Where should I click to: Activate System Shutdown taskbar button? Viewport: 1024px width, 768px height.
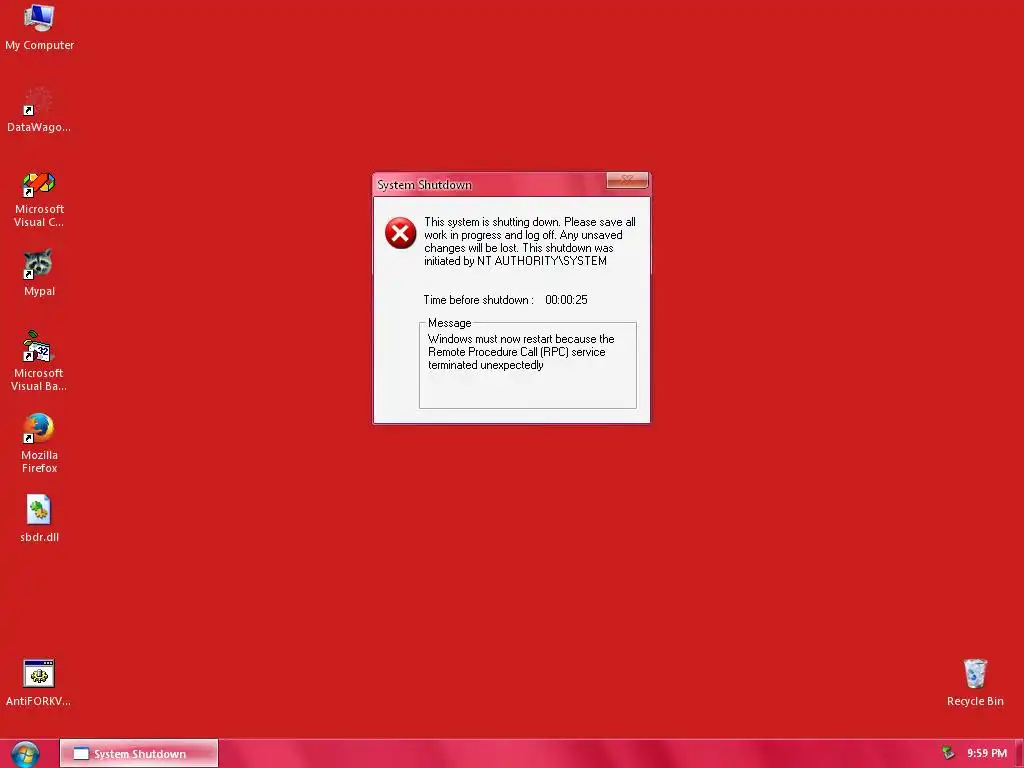click(139, 754)
